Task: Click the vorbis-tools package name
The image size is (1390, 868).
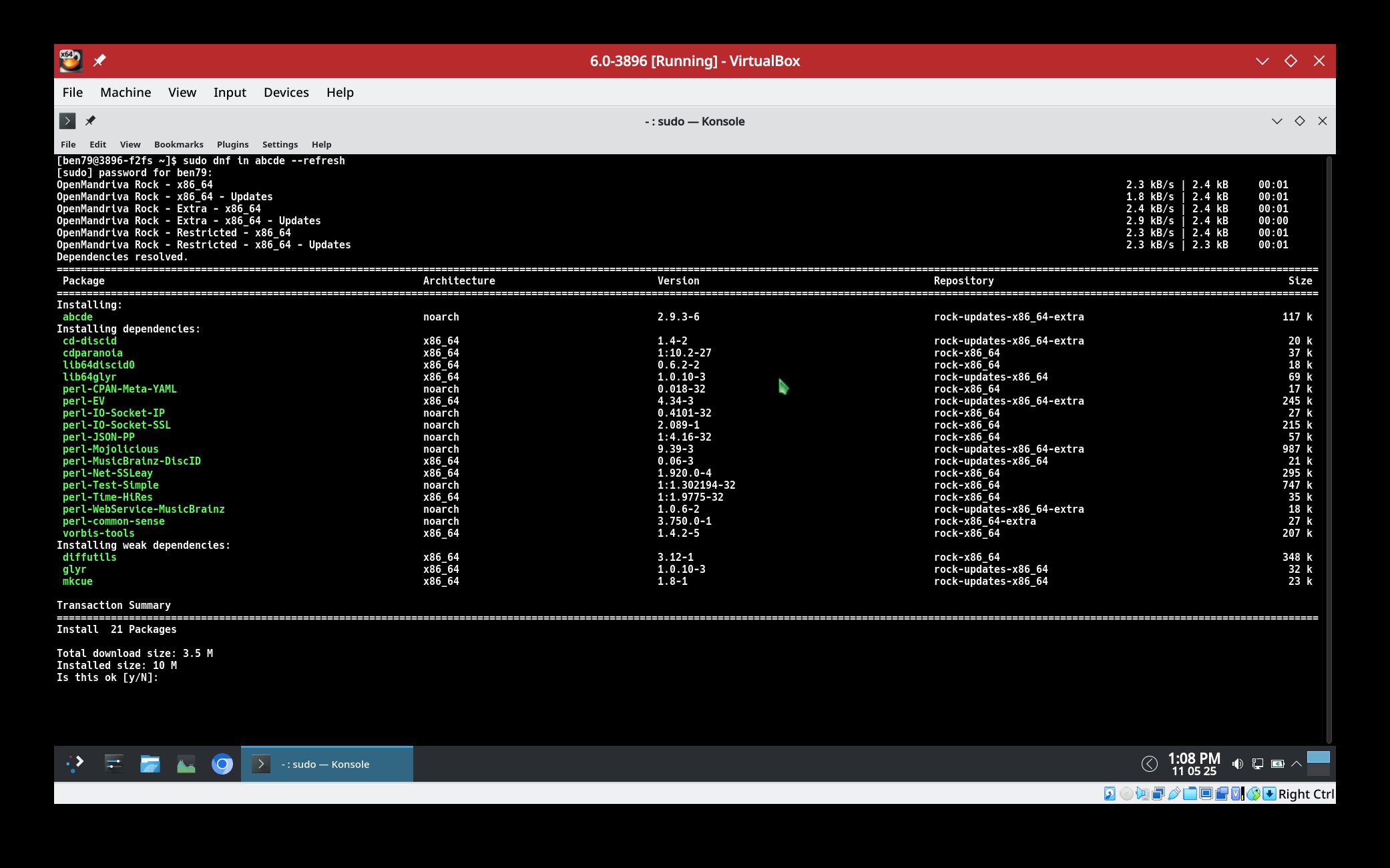Action: (98, 533)
